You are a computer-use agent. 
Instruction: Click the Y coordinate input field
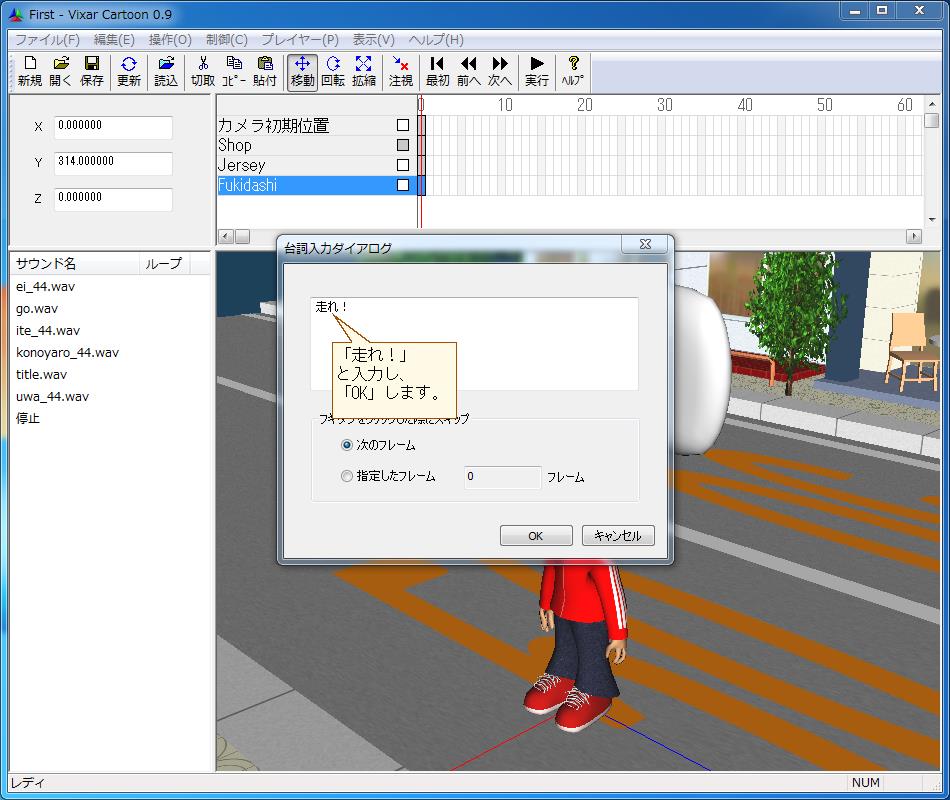pos(113,162)
